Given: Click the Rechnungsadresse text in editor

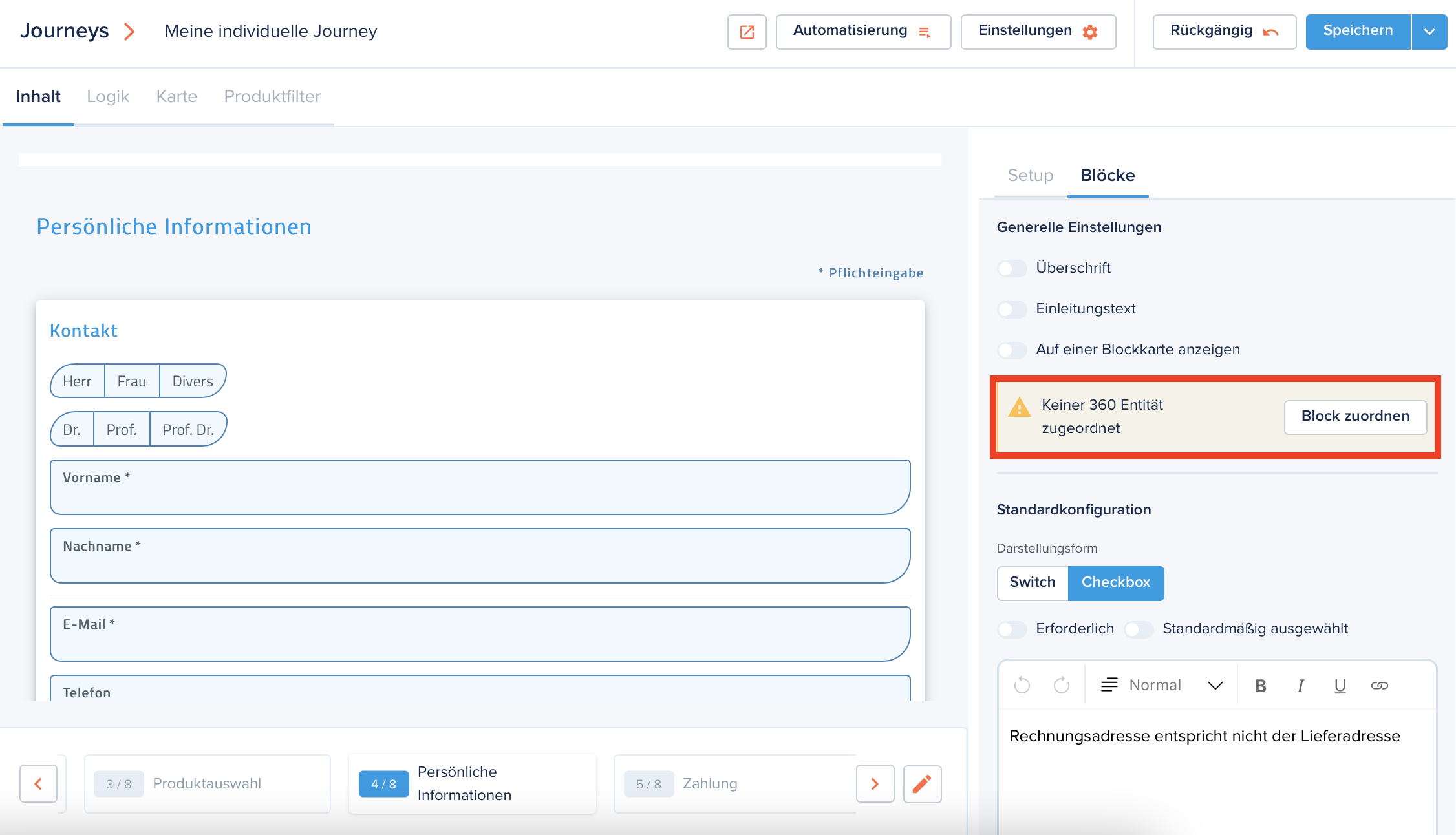Looking at the screenshot, I should 1204,736.
